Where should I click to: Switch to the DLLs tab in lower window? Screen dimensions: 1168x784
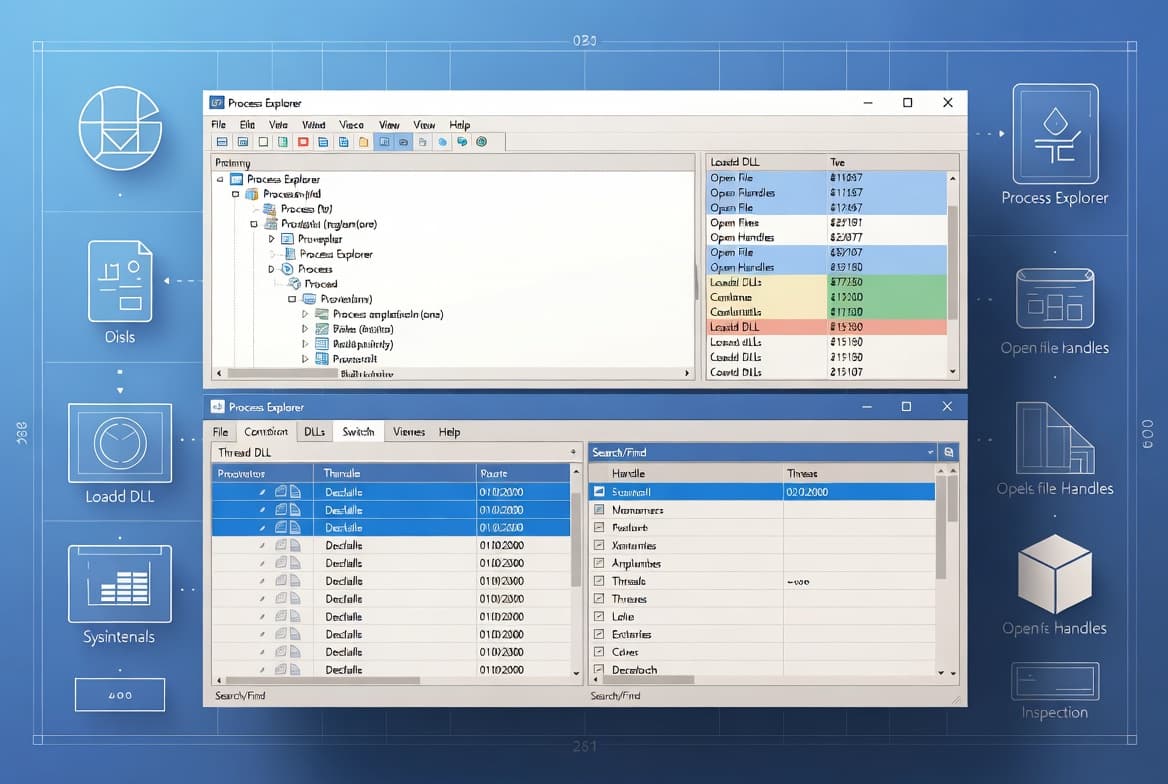[x=314, y=432]
